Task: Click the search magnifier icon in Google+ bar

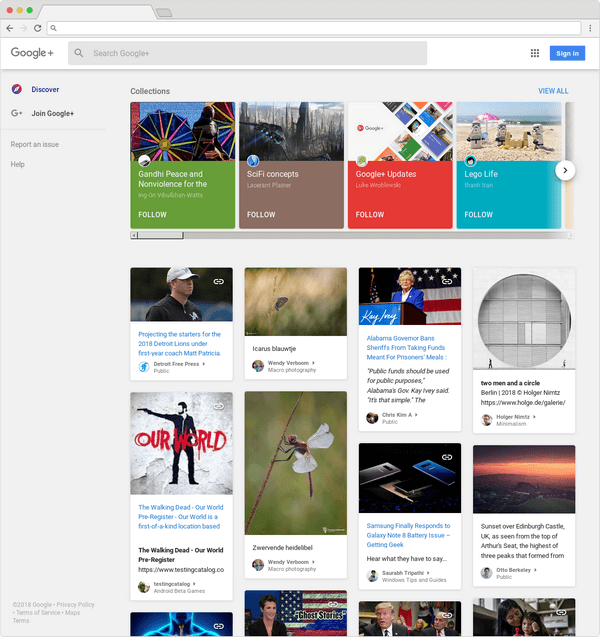Action: click(79, 53)
